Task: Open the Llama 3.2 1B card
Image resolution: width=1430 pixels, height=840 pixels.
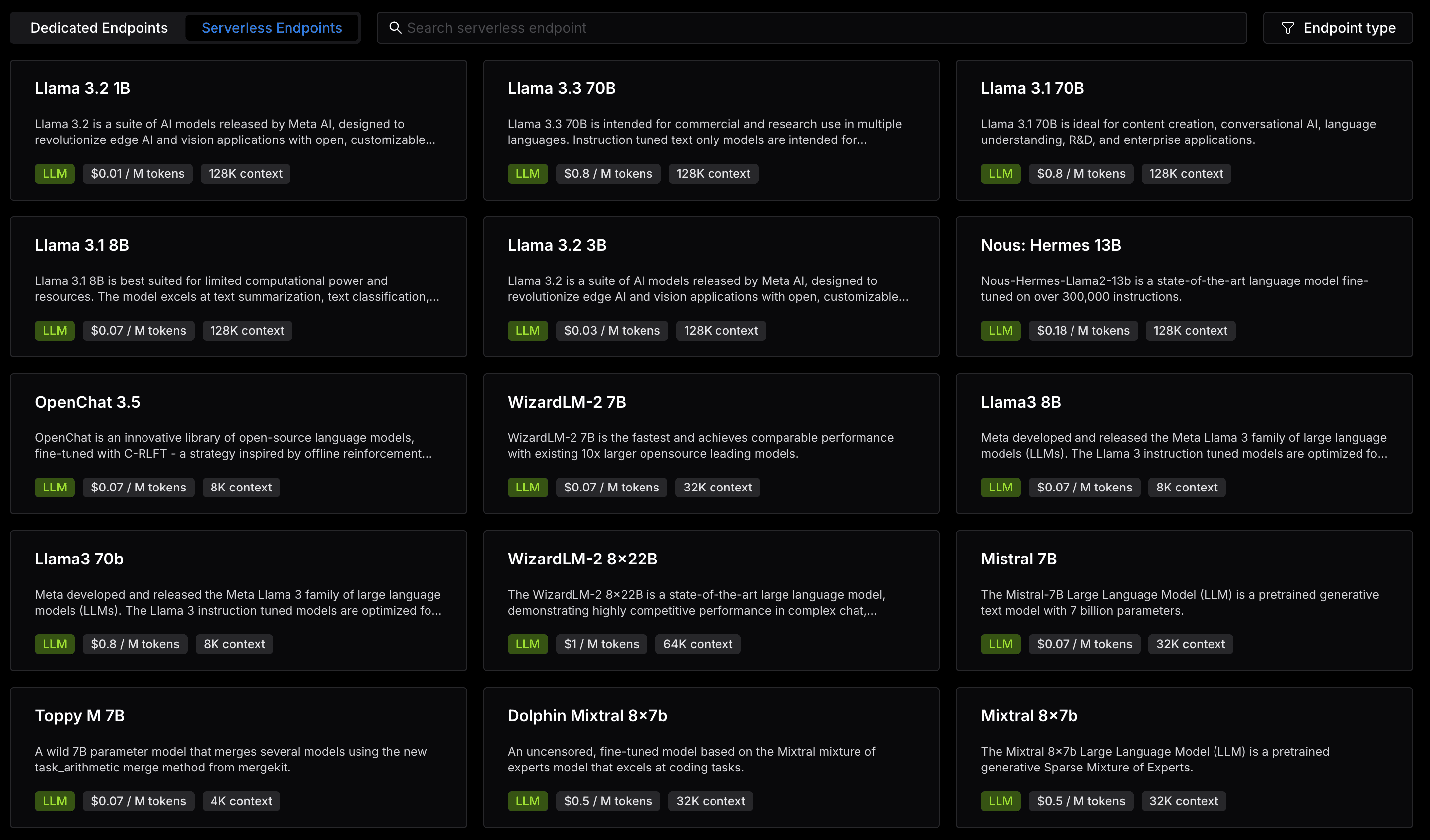Action: (x=238, y=130)
